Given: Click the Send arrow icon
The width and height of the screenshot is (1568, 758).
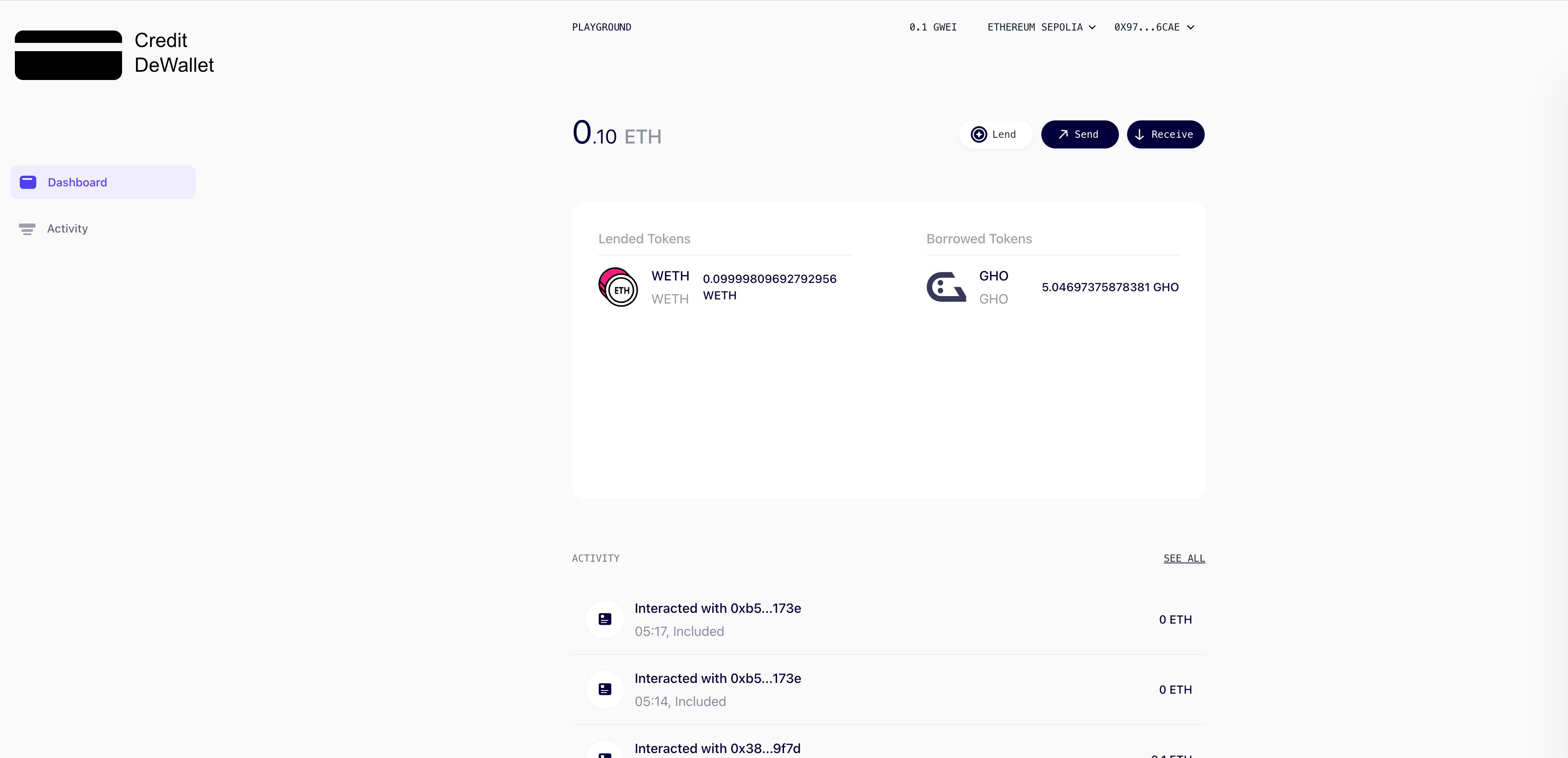Looking at the screenshot, I should [1063, 134].
